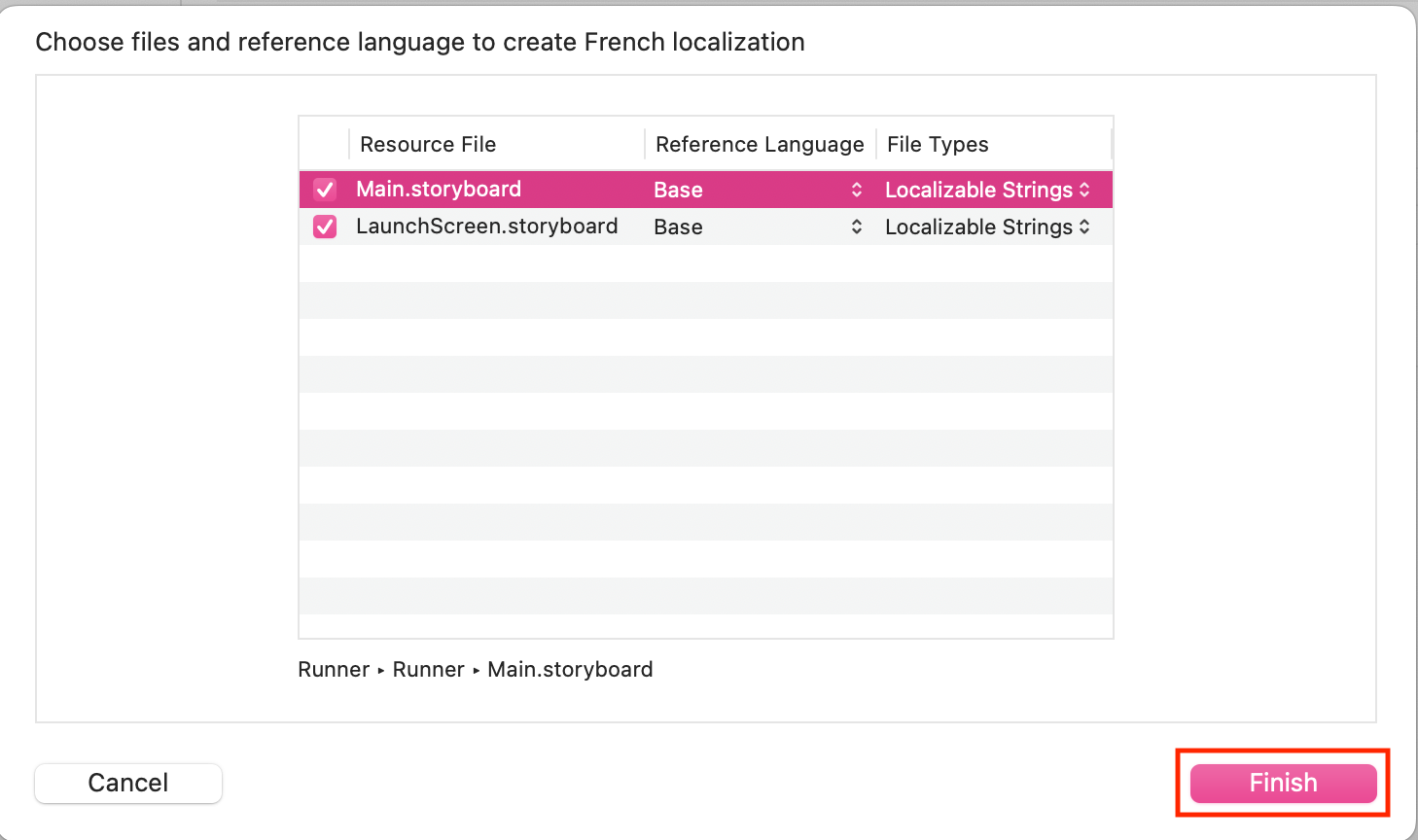Open the Base language popup for Main.storyboard

click(679, 190)
